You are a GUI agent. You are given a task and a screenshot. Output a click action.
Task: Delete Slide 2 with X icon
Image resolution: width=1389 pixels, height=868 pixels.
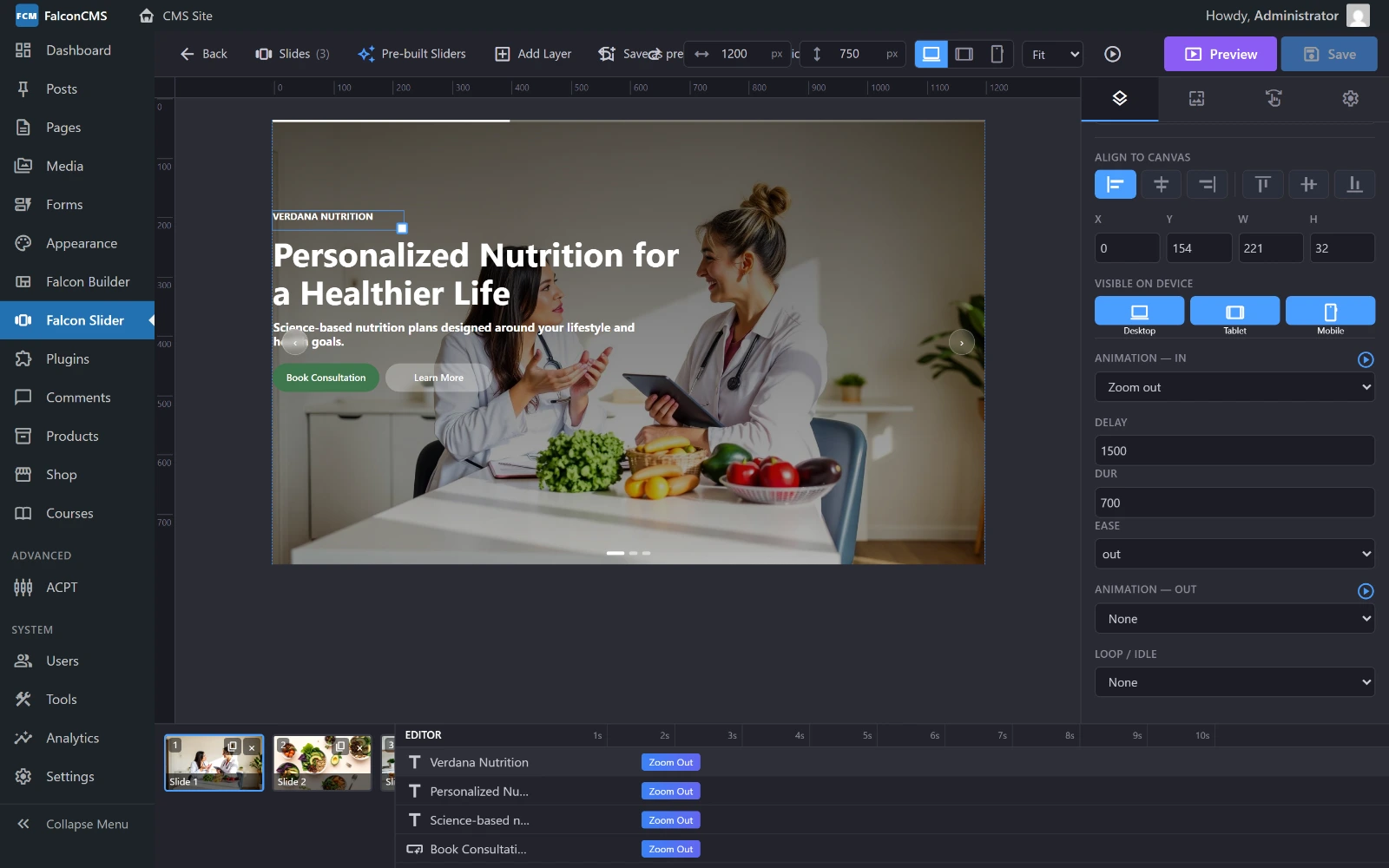tap(359, 746)
